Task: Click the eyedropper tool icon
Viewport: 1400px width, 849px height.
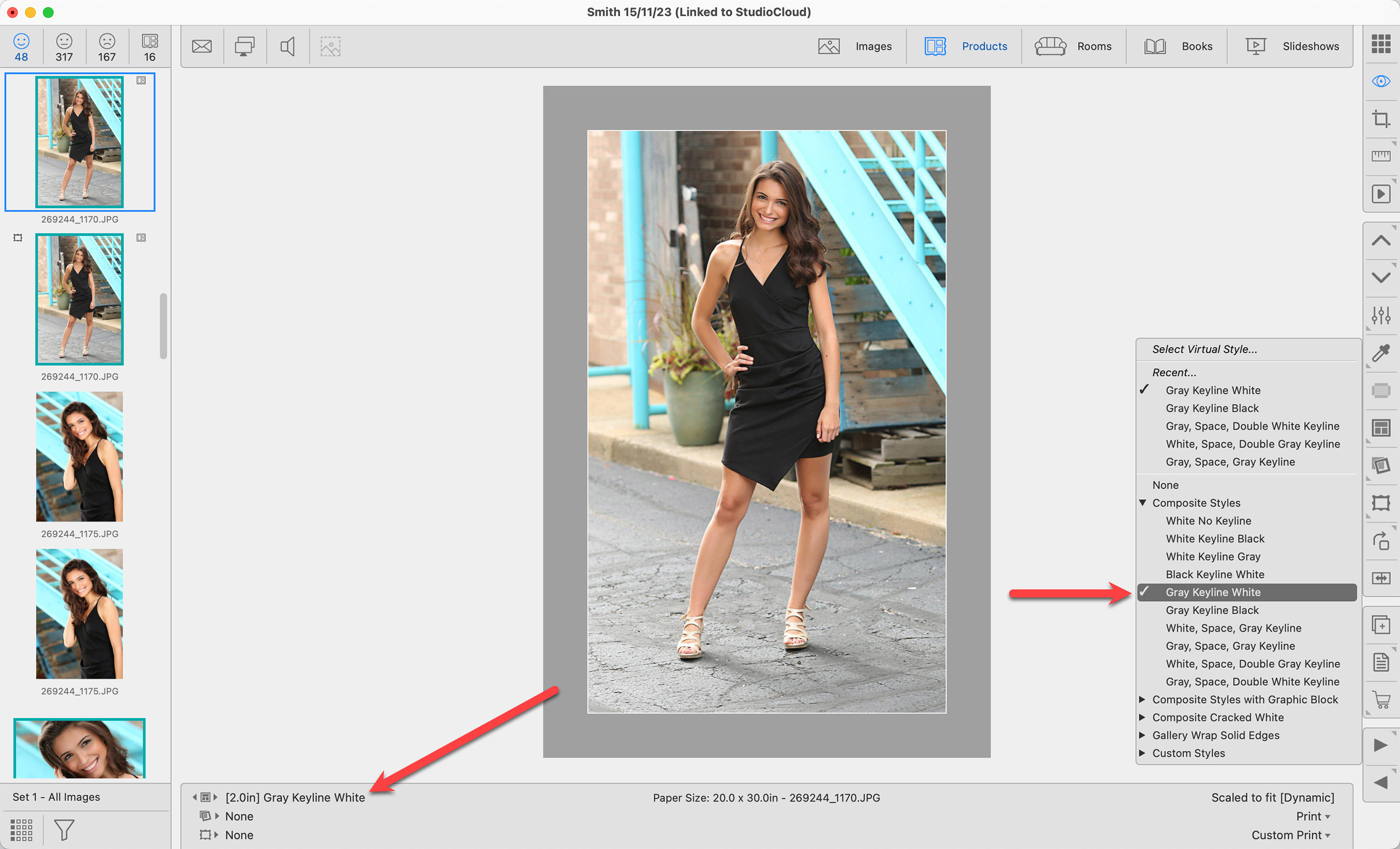Action: (x=1380, y=353)
